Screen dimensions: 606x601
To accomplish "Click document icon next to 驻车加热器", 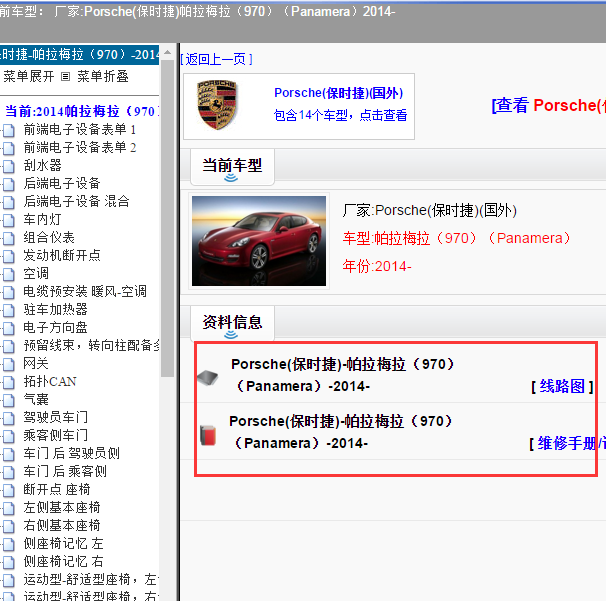I will [9, 310].
